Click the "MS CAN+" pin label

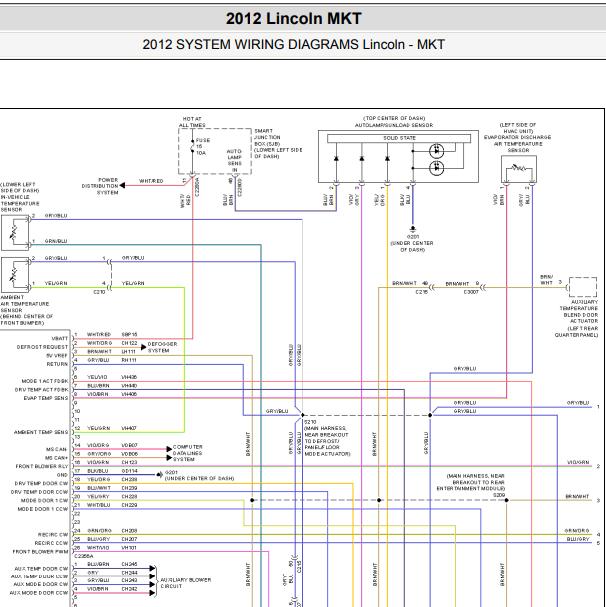[x=57, y=458]
